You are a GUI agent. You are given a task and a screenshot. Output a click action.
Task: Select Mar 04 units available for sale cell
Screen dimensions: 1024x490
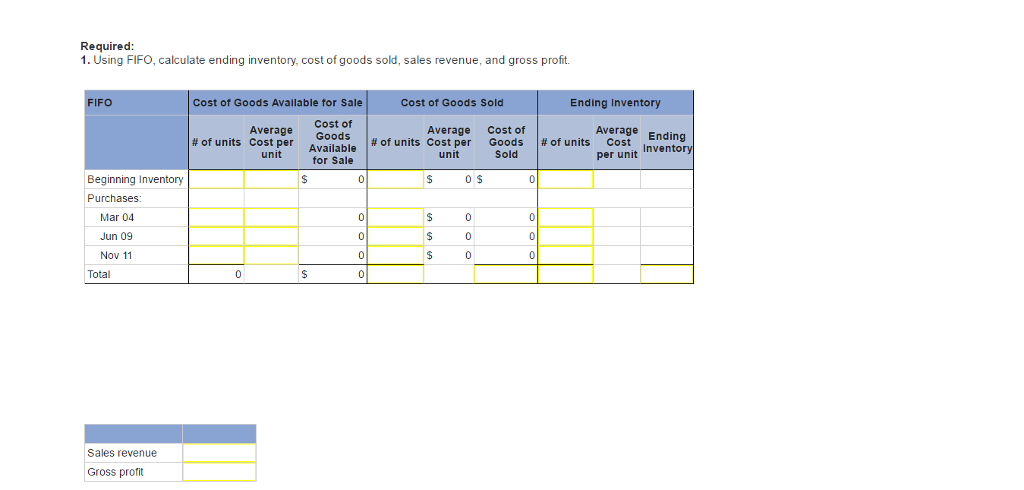pos(217,217)
